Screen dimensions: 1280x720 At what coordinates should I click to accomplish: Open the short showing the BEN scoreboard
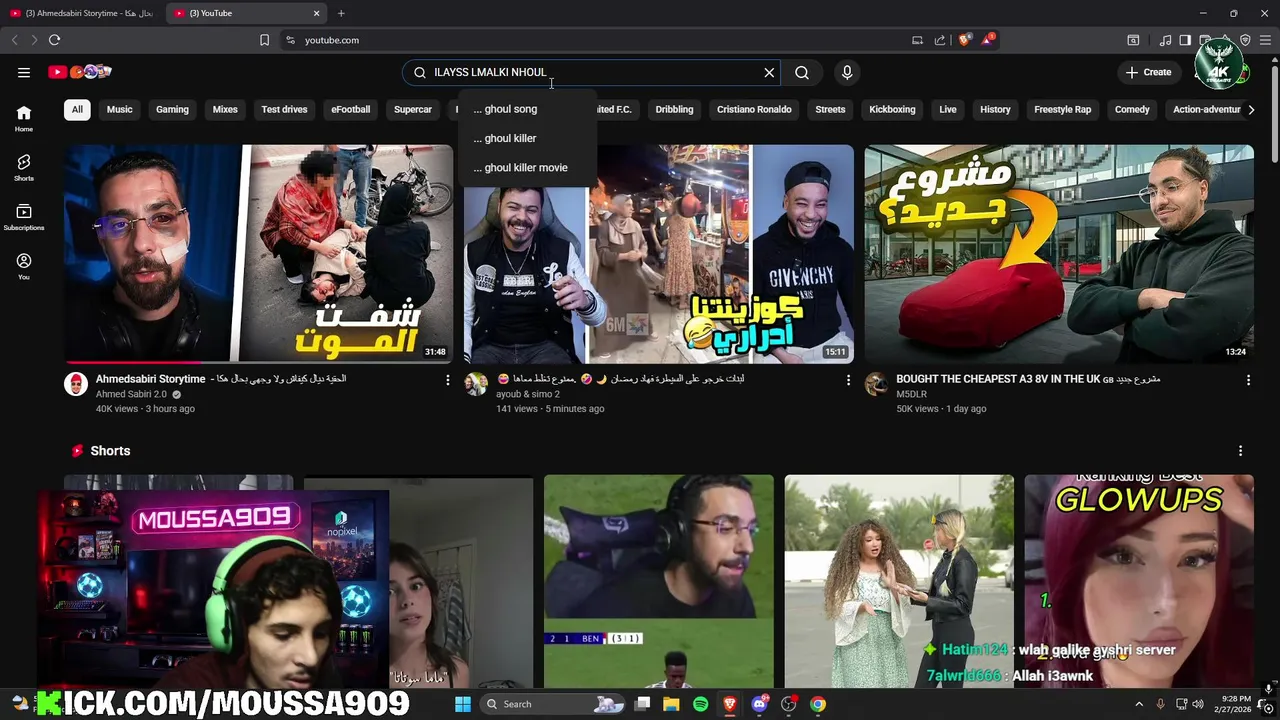coord(659,581)
